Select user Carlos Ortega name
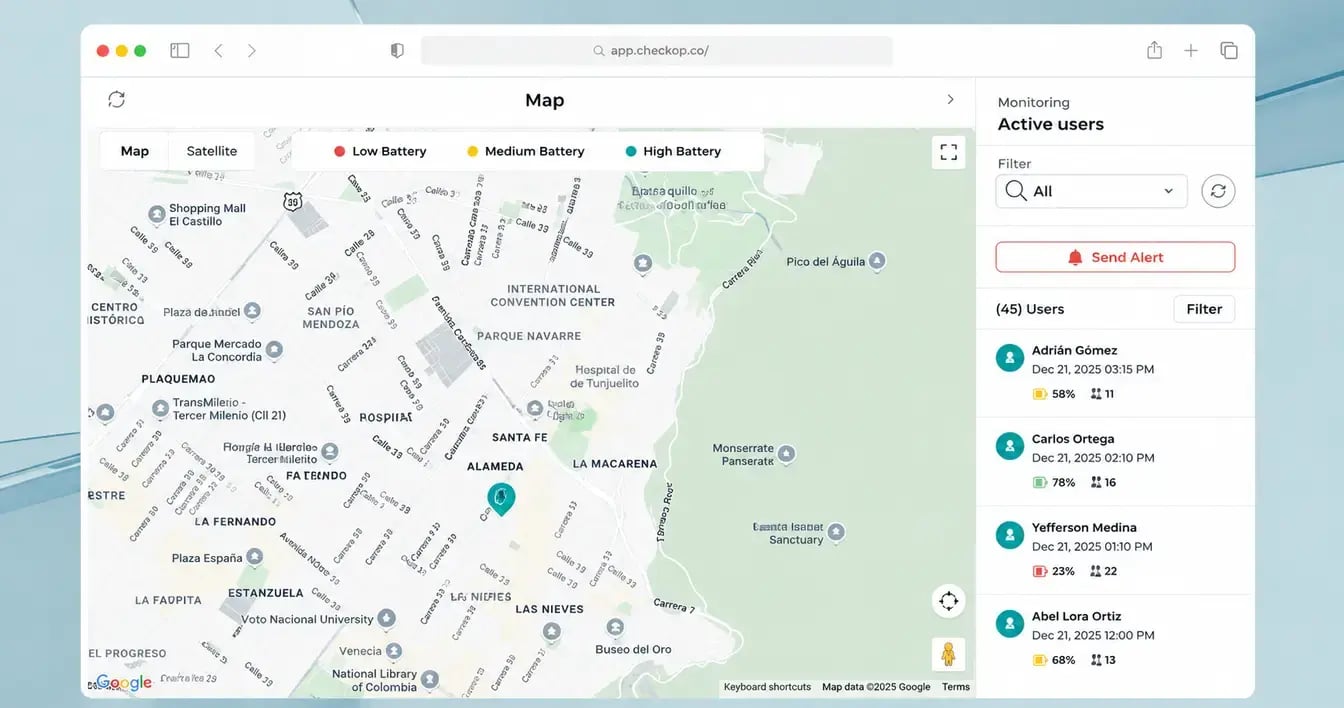 click(1073, 439)
